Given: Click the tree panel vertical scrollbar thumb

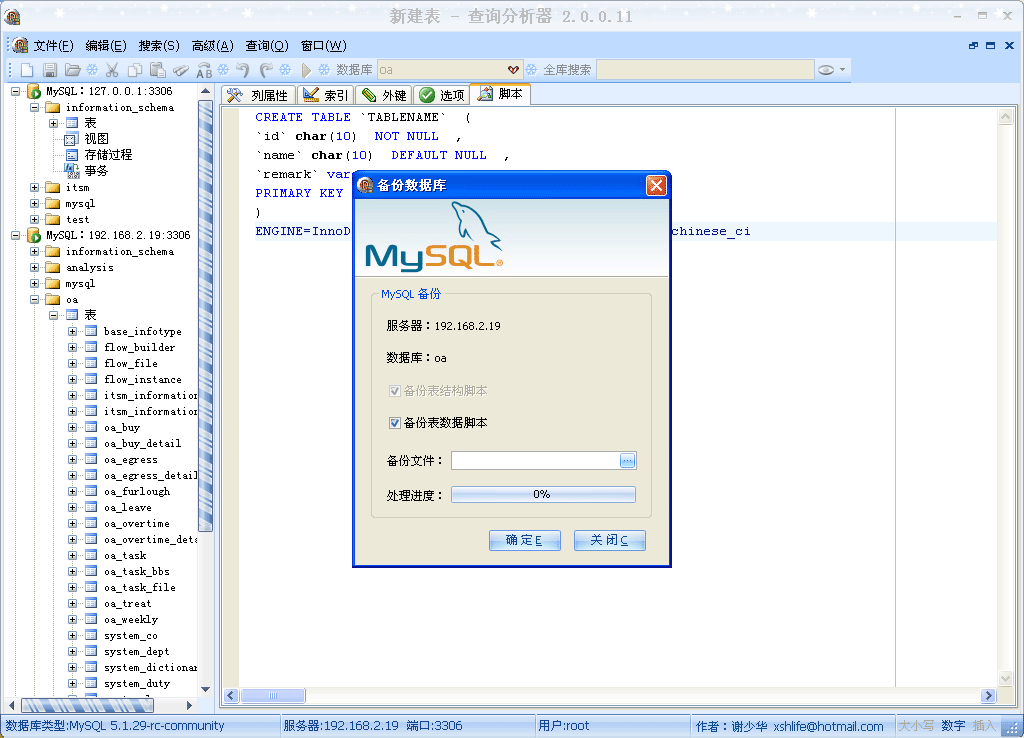Looking at the screenshot, I should pos(205,315).
